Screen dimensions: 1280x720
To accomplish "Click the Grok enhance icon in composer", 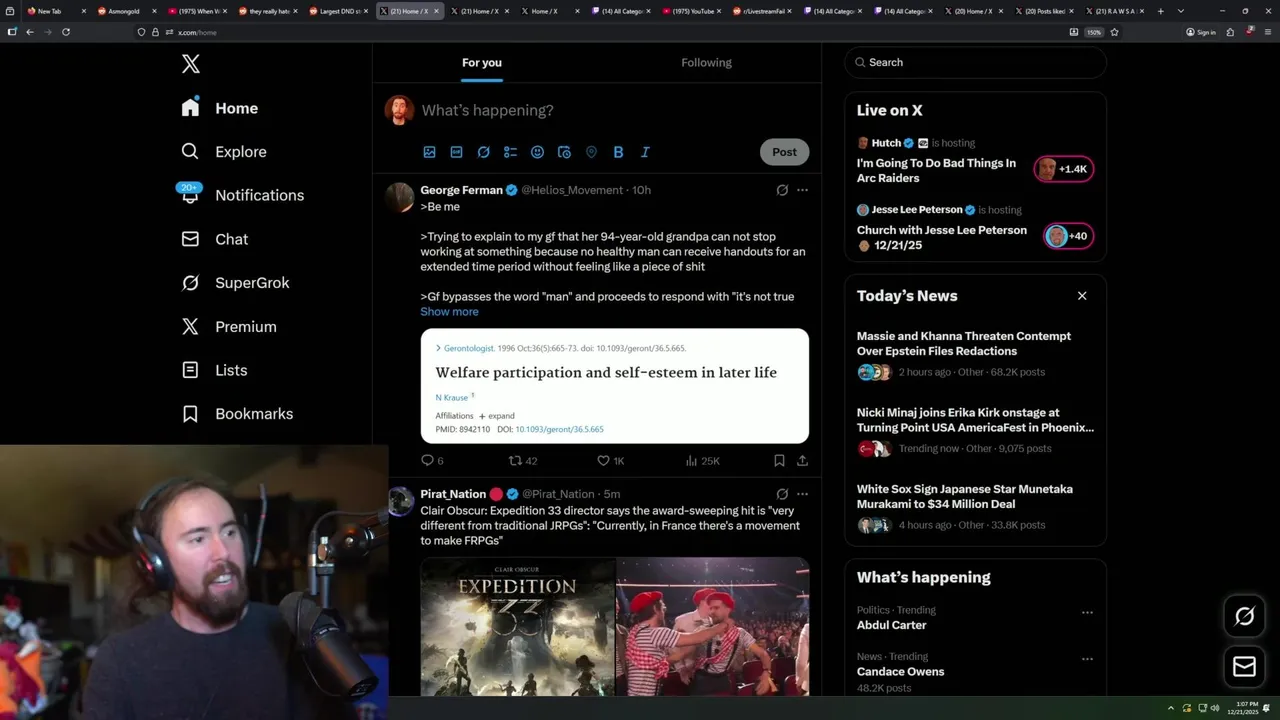I will (x=483, y=152).
